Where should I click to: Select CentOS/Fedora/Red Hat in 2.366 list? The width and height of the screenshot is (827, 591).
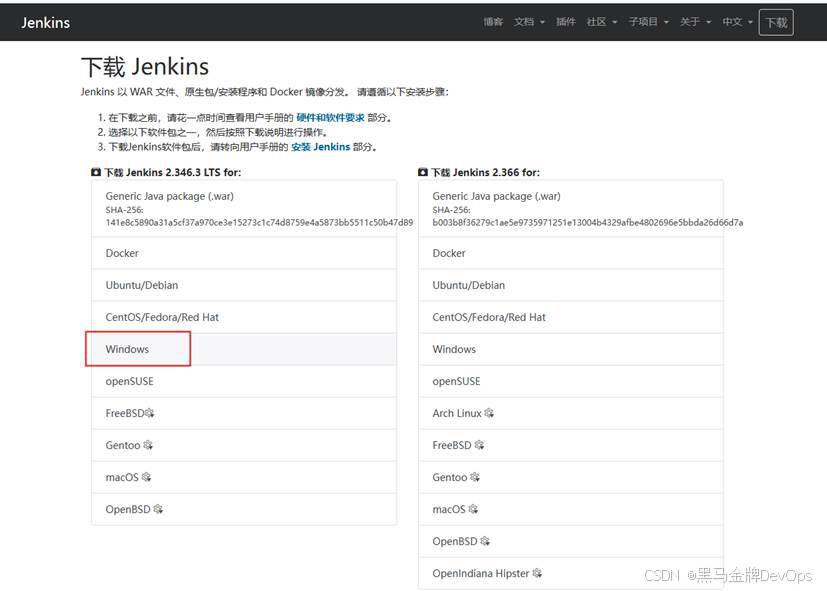571,317
